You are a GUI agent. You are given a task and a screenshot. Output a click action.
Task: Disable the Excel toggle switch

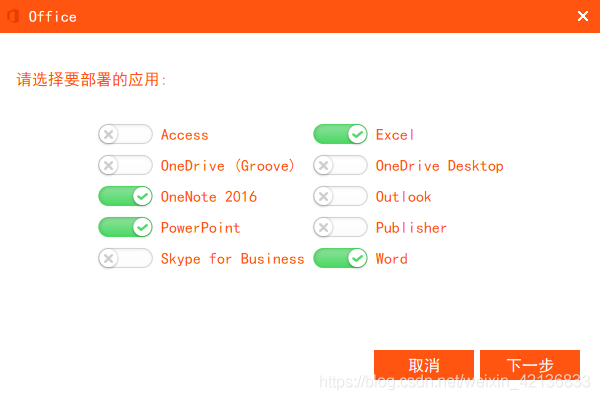(341, 134)
